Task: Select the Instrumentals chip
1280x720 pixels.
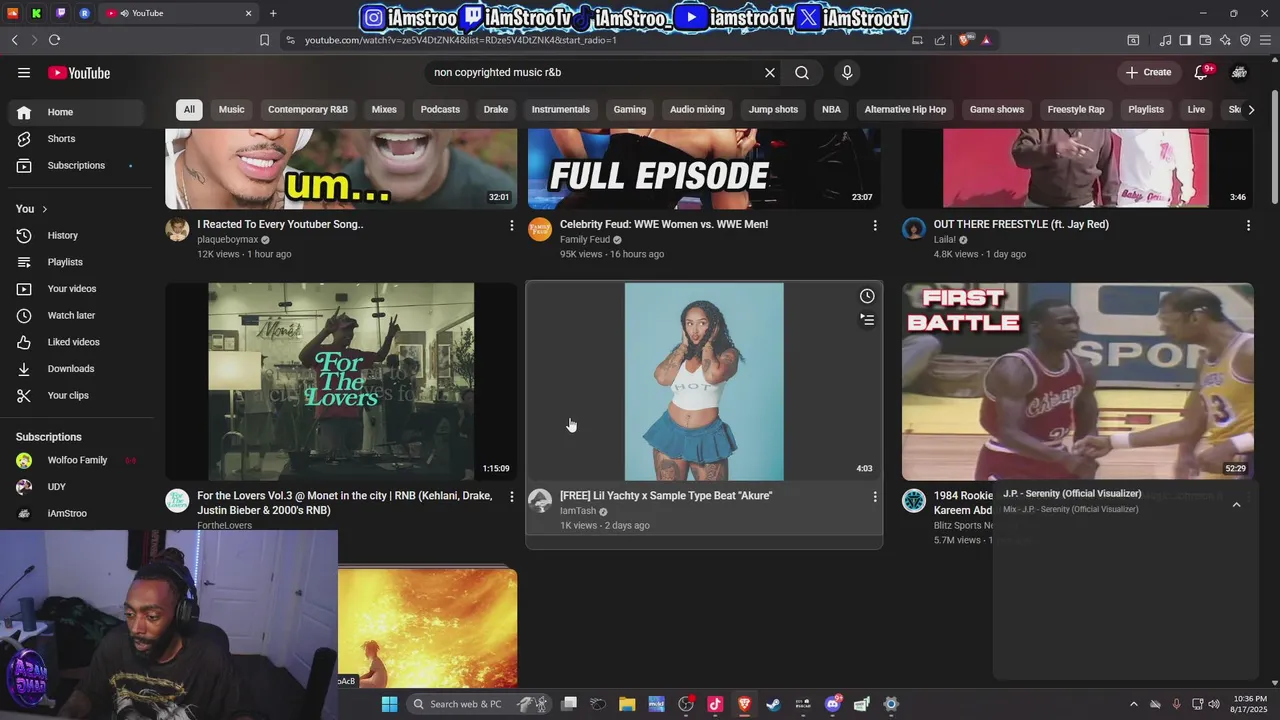Action: pyautogui.click(x=561, y=109)
